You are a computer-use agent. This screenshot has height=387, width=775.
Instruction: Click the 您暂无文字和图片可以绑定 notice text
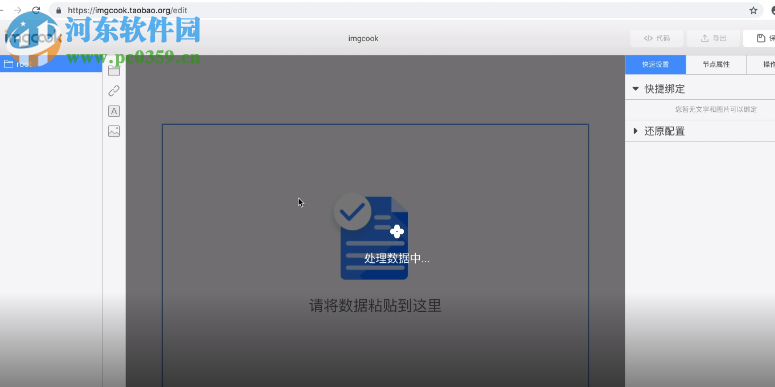716,110
